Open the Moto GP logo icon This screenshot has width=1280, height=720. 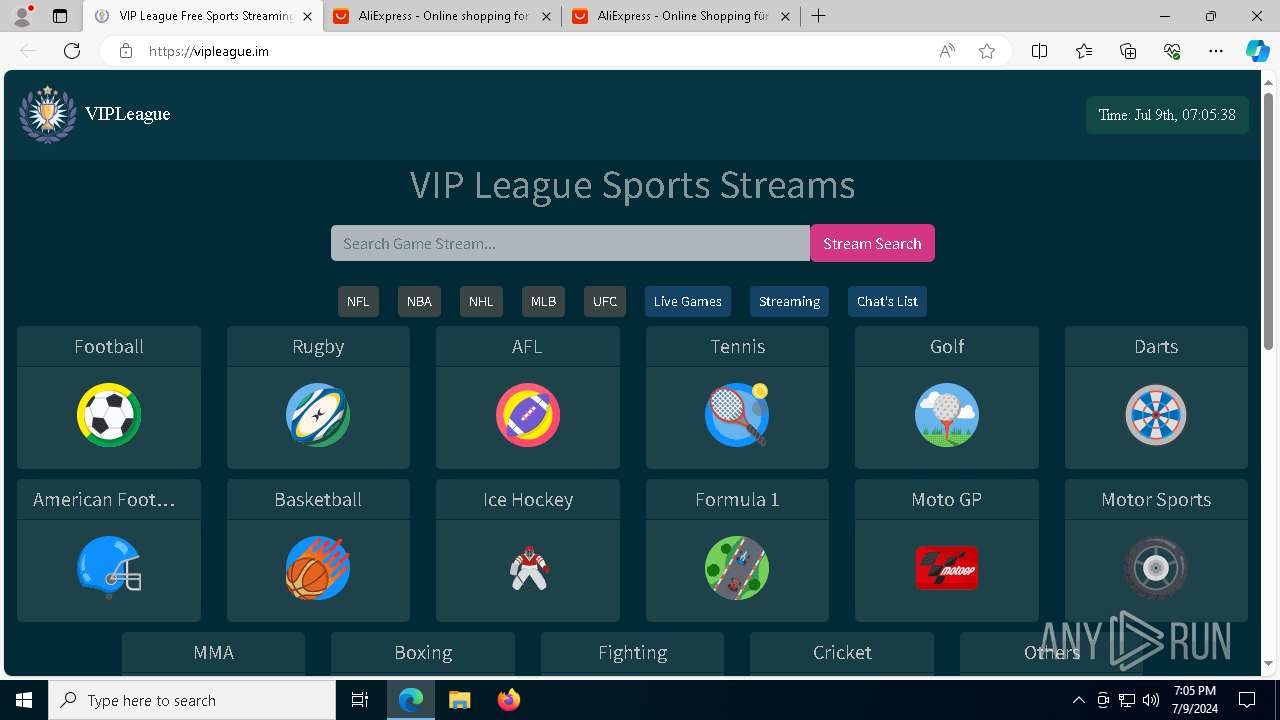(947, 568)
